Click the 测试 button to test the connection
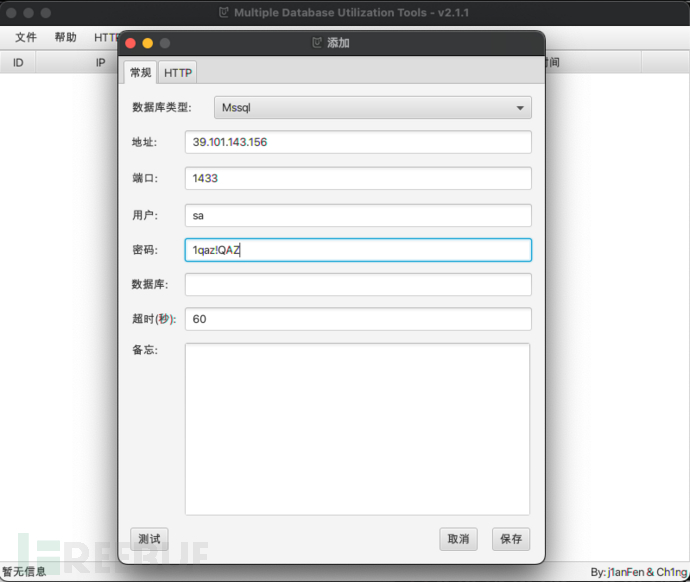Viewport: 690px width, 582px height. (x=149, y=538)
